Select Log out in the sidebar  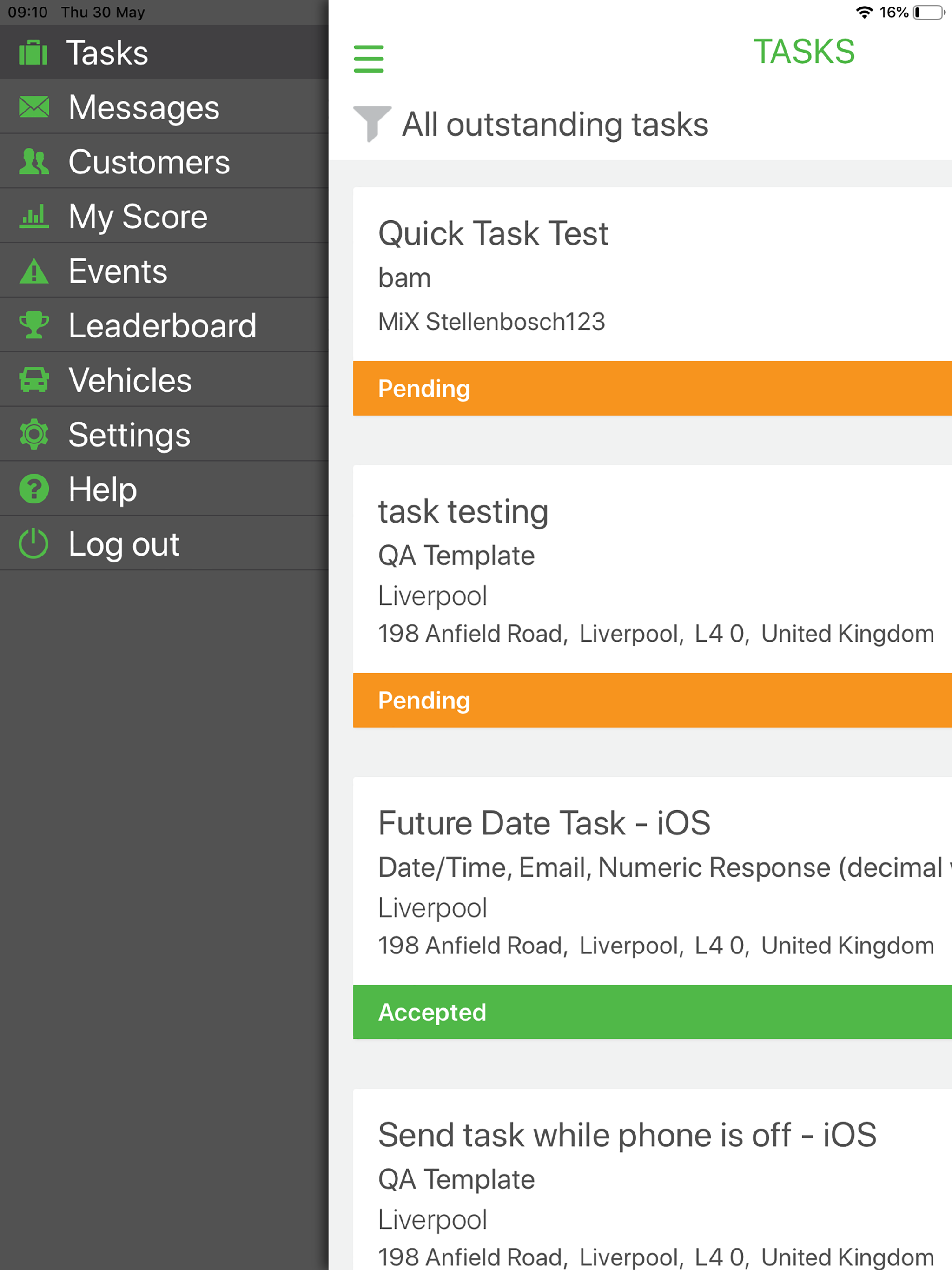164,543
